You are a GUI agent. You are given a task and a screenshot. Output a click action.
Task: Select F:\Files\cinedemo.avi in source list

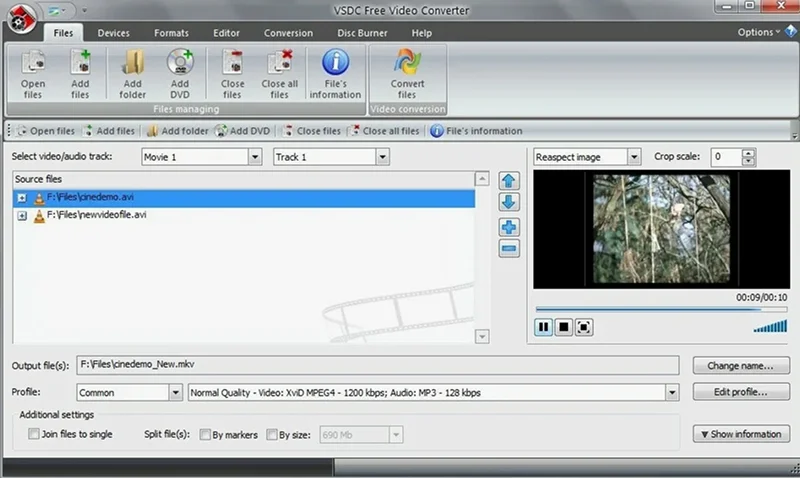244,198
